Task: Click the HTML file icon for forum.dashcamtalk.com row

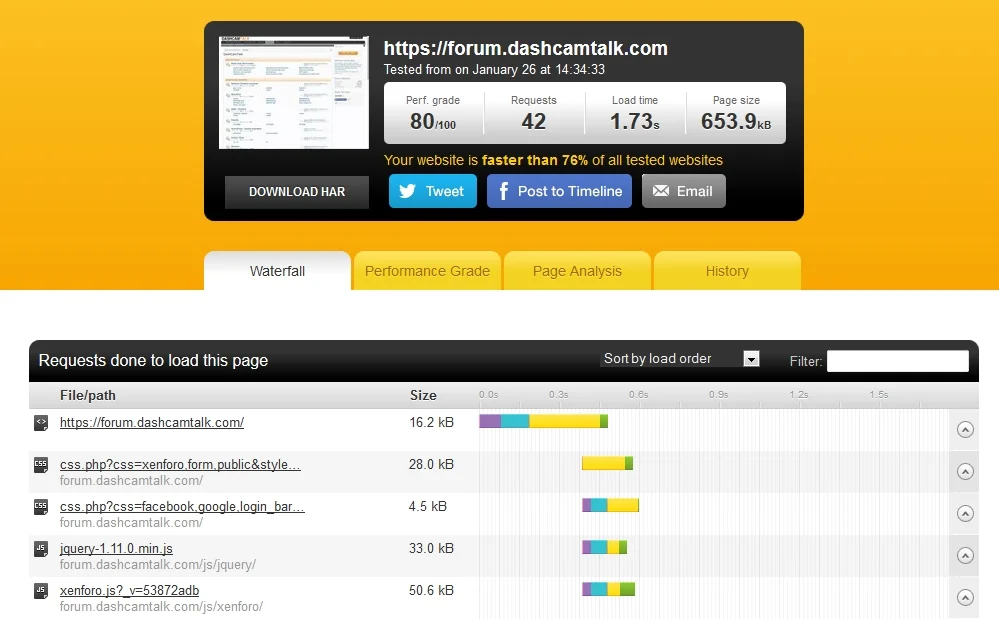Action: (41, 423)
